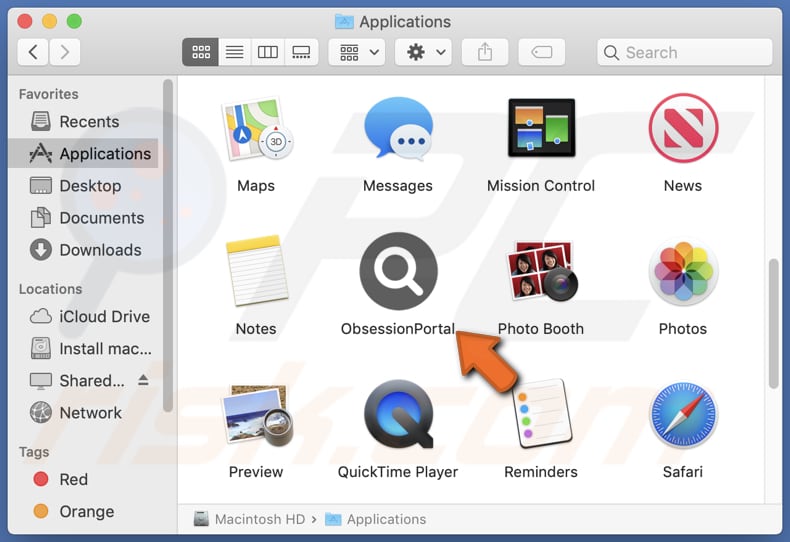Click the Photo Booth name label
The image size is (790, 542).
tap(541, 329)
